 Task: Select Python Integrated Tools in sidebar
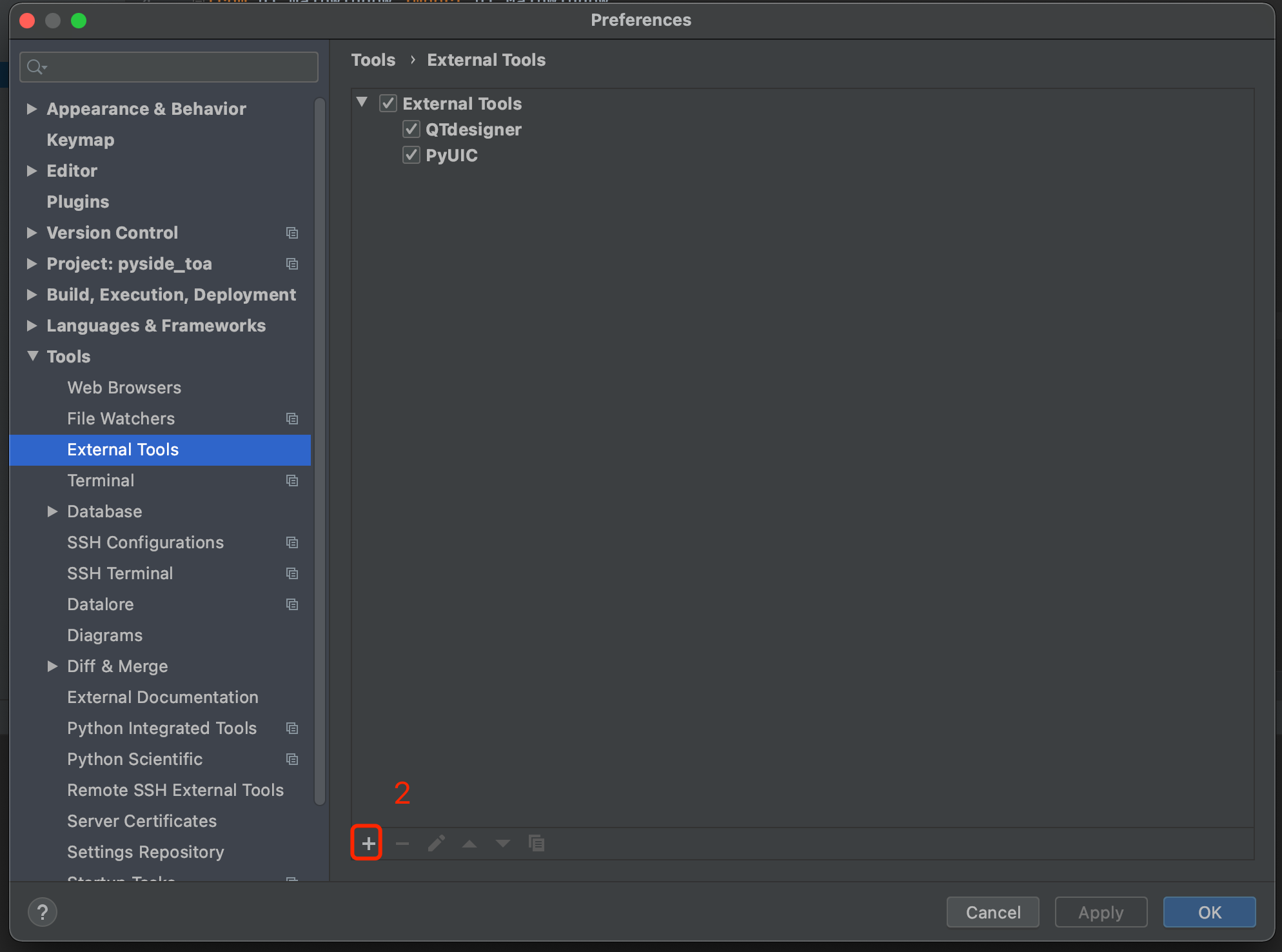click(x=162, y=728)
